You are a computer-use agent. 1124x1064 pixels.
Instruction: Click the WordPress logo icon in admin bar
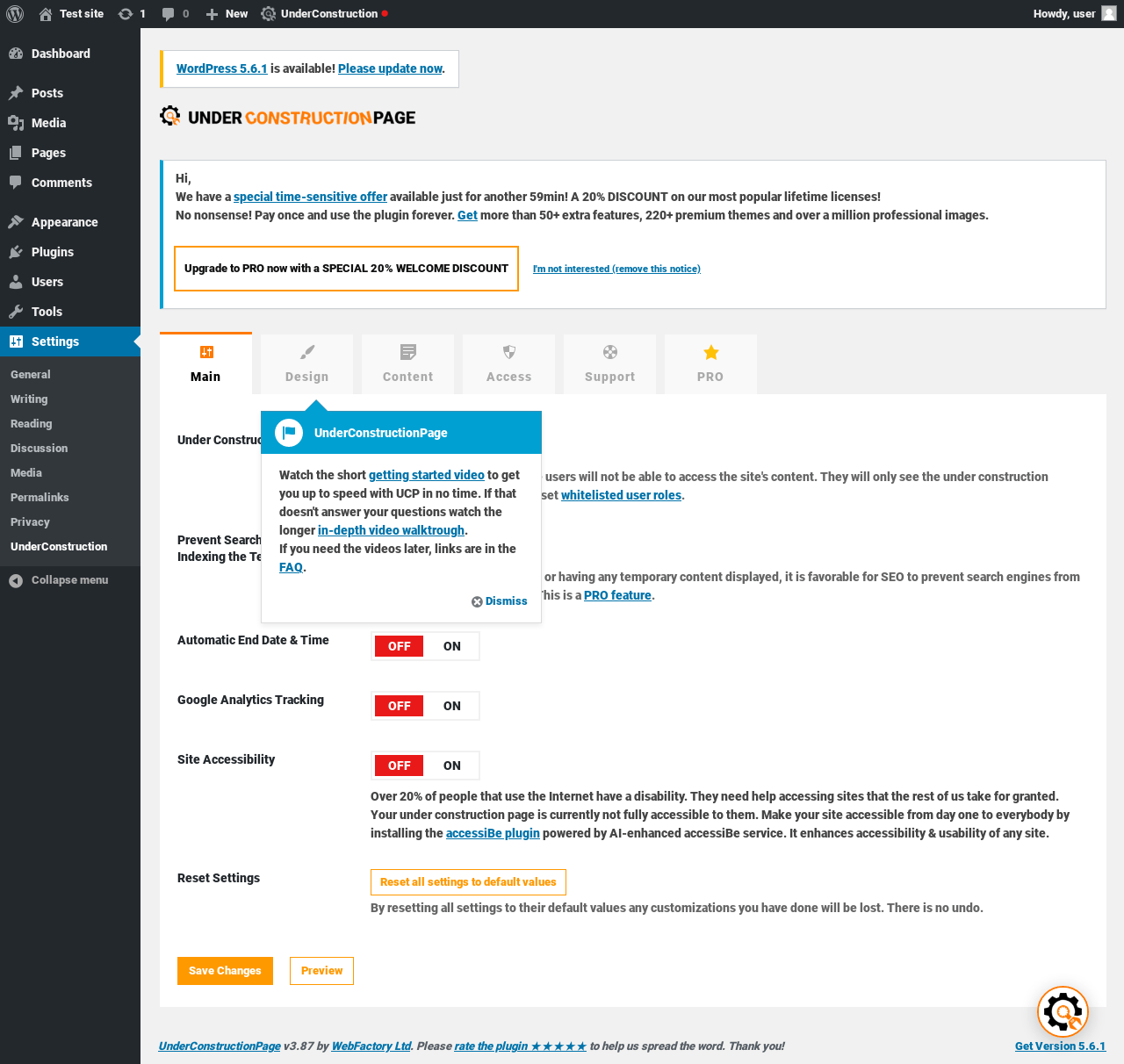pyautogui.click(x=15, y=14)
